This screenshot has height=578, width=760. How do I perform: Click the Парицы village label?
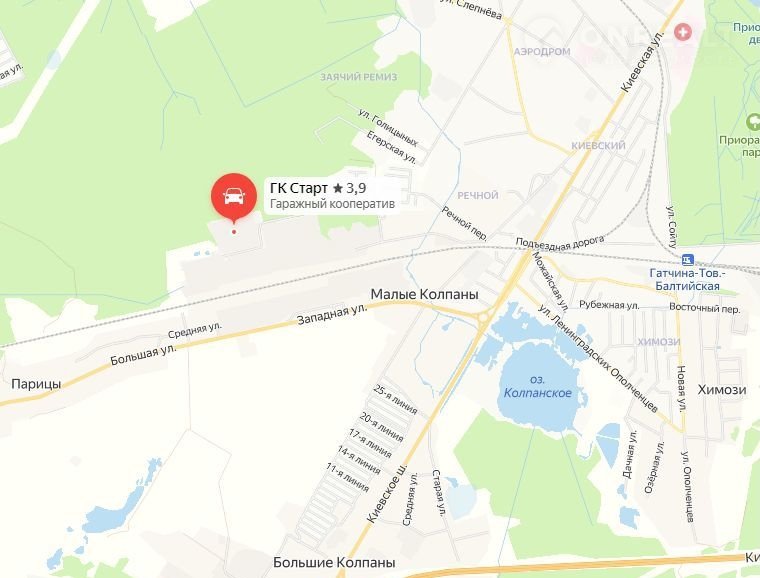point(36,384)
